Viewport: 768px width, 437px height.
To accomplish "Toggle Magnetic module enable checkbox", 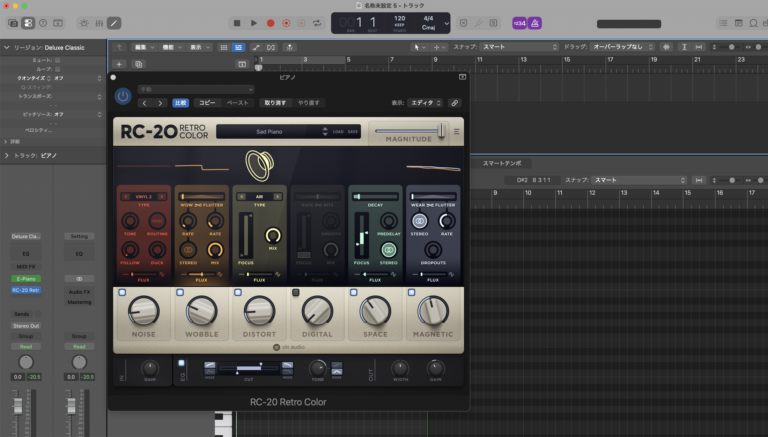I will [x=411, y=292].
